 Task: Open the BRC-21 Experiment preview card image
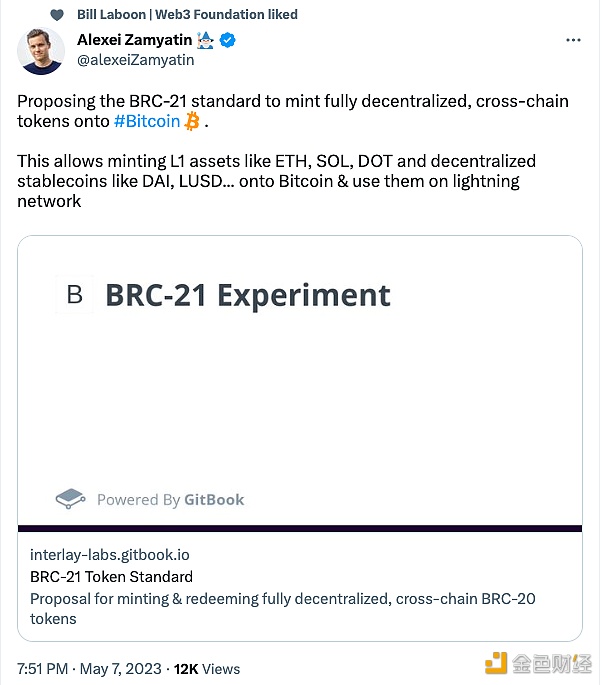[300, 381]
